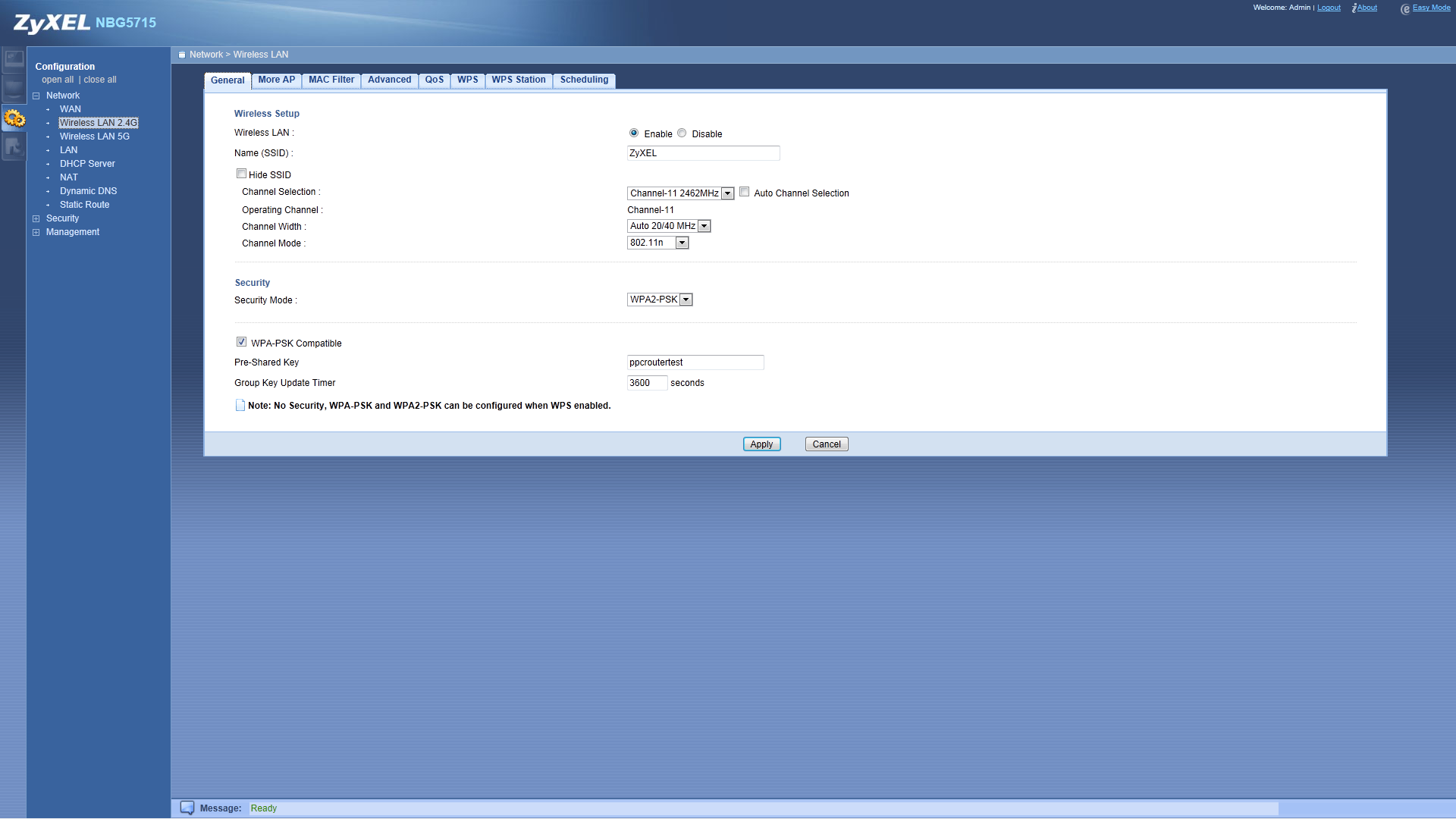Open the Advanced tab
The width and height of the screenshot is (1456, 819).
(390, 80)
